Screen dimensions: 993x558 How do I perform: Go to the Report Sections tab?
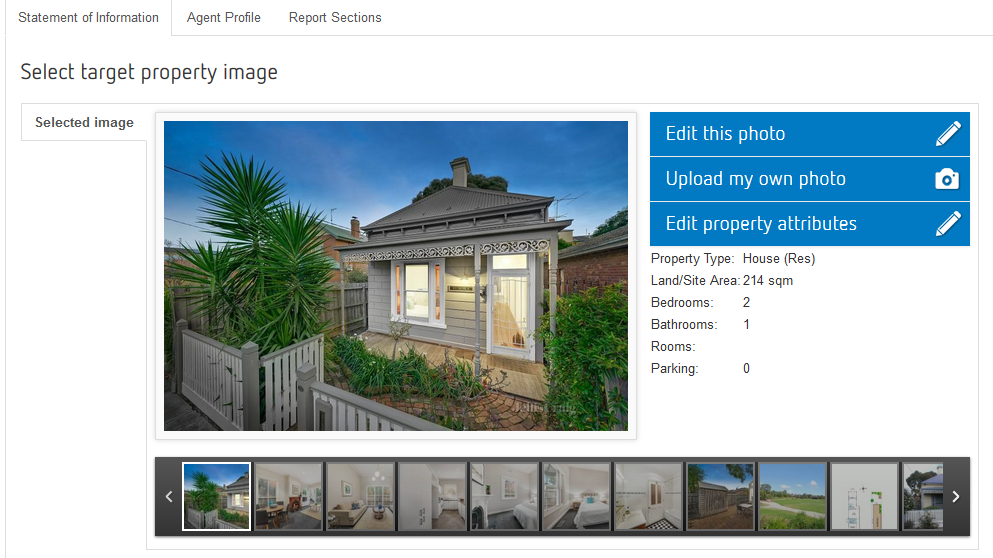335,18
